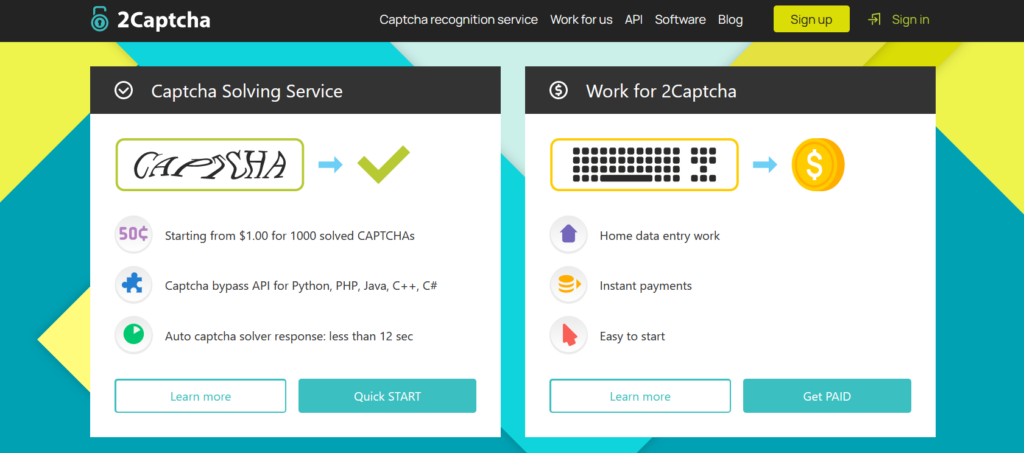Viewport: 1024px width, 453px height.
Task: Click the Get PAID button
Action: coord(827,396)
